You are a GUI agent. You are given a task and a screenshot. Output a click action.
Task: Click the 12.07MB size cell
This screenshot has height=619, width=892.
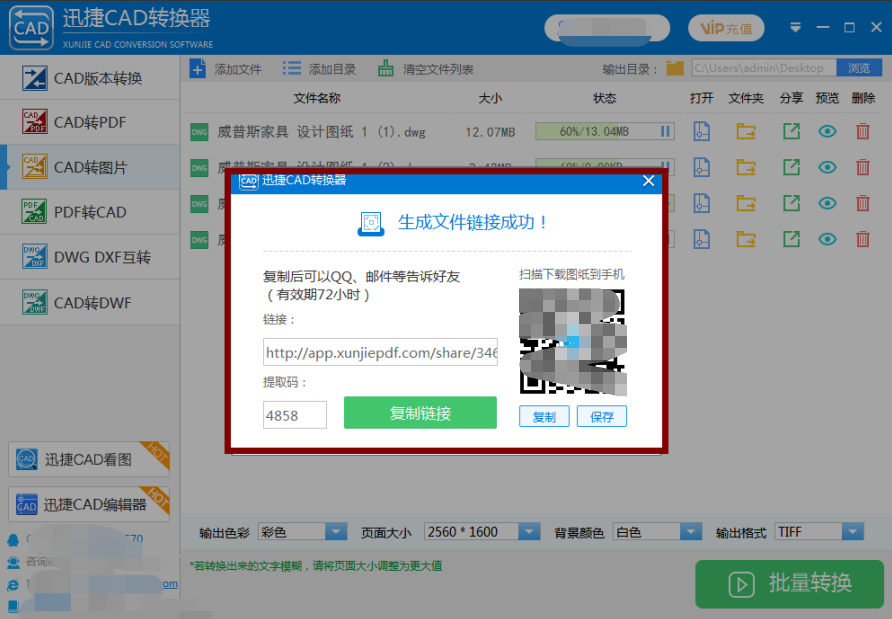490,132
